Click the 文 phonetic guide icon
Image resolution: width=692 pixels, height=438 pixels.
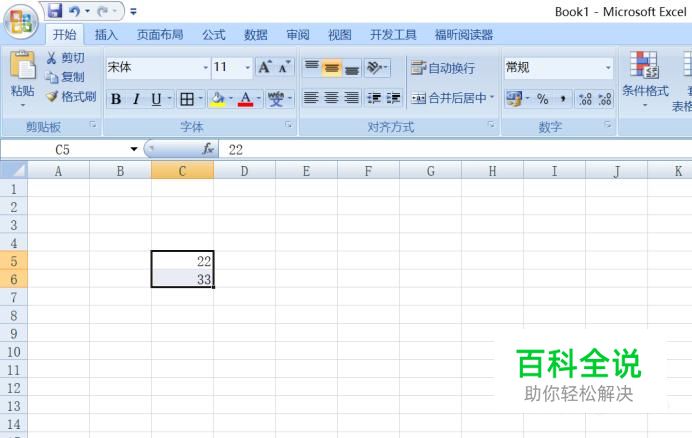pyautogui.click(x=276, y=99)
